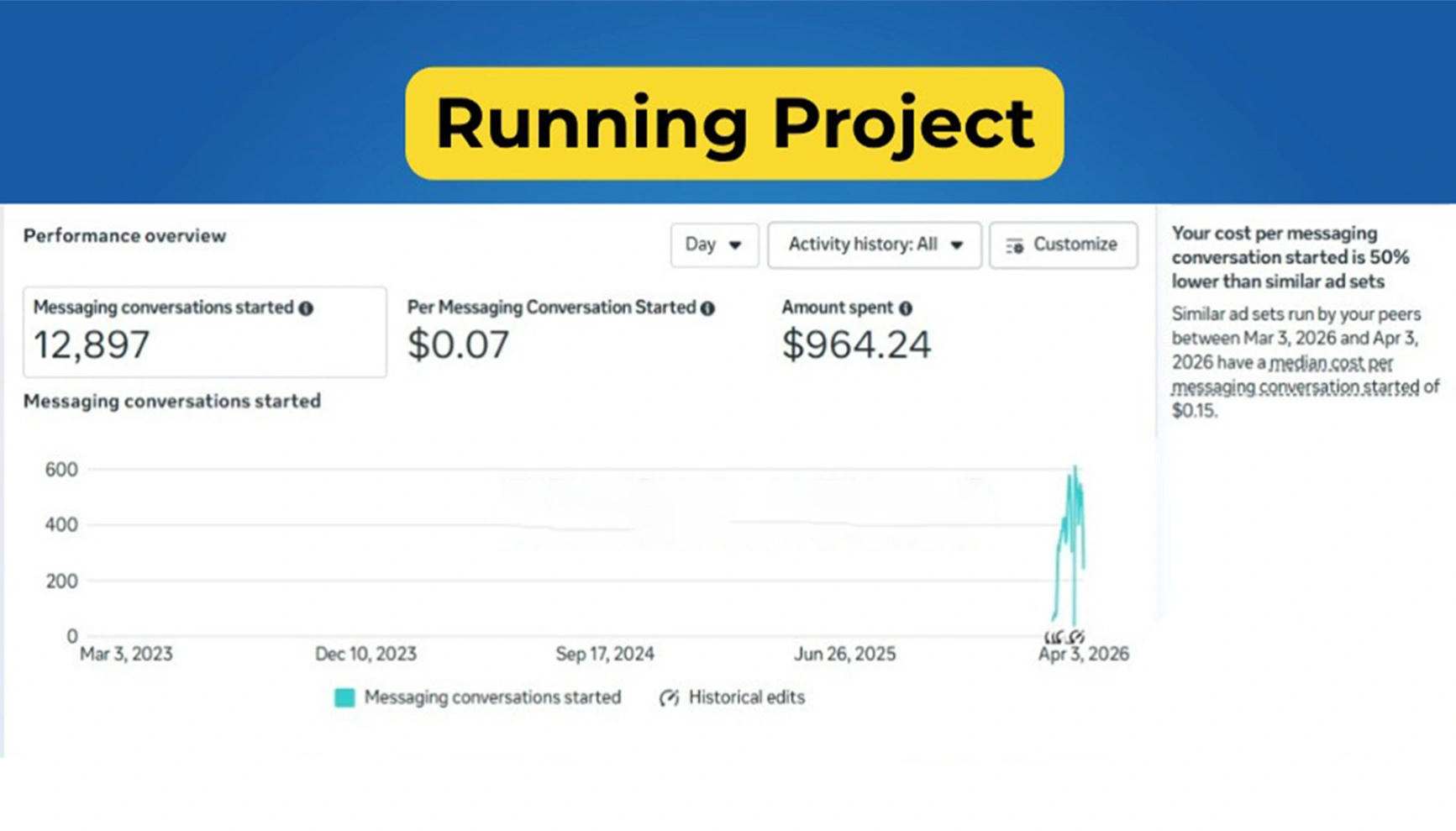Open the median cost per messaging conversation link
The width and height of the screenshot is (1456, 831).
(1295, 375)
